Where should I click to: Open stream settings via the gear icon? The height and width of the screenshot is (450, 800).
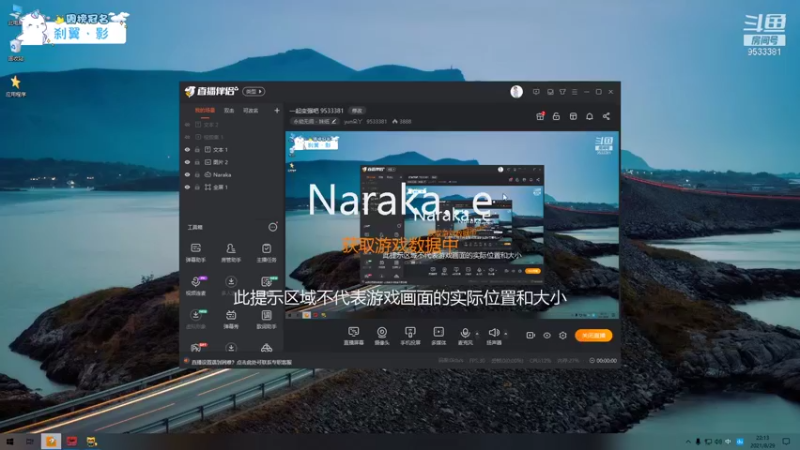point(563,335)
